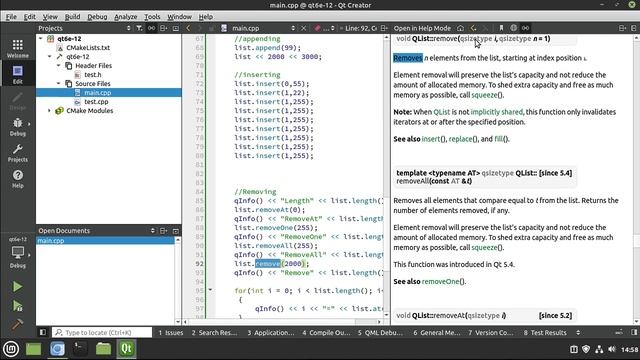
Task: Close the main.cpp document in editor
Action: [304, 28]
